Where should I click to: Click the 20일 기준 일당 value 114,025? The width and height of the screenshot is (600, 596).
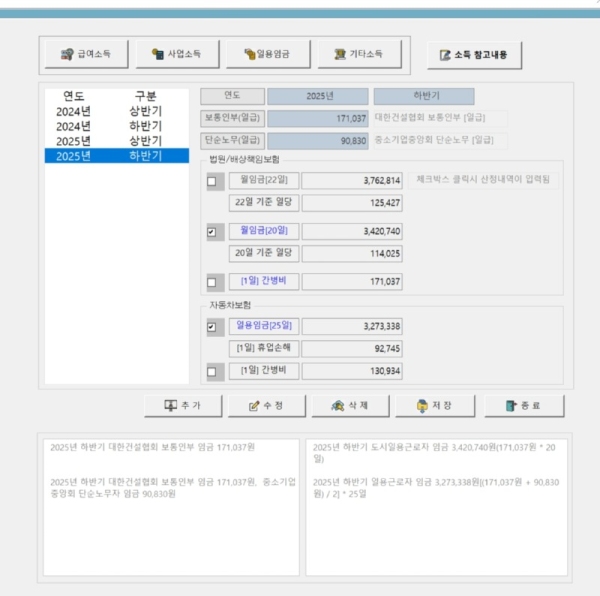[x=352, y=253]
